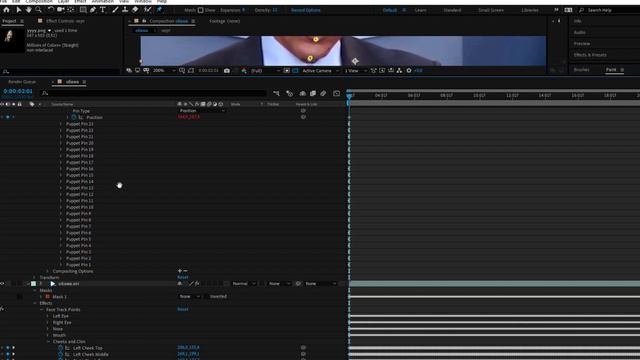Screen dimensions: 640x360
Task: Click the Search Help field
Action: (609, 10)
